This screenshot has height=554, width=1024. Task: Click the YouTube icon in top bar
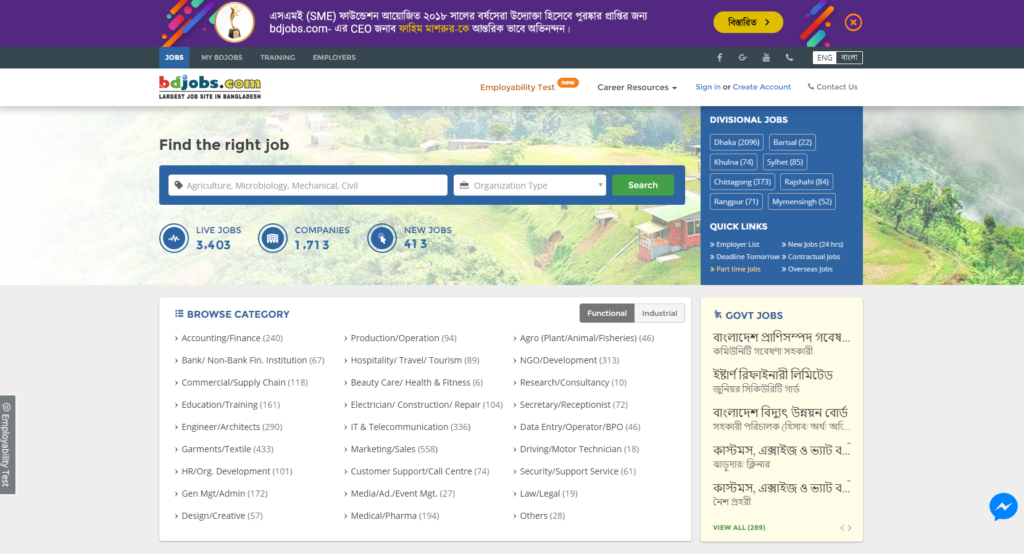click(x=766, y=58)
